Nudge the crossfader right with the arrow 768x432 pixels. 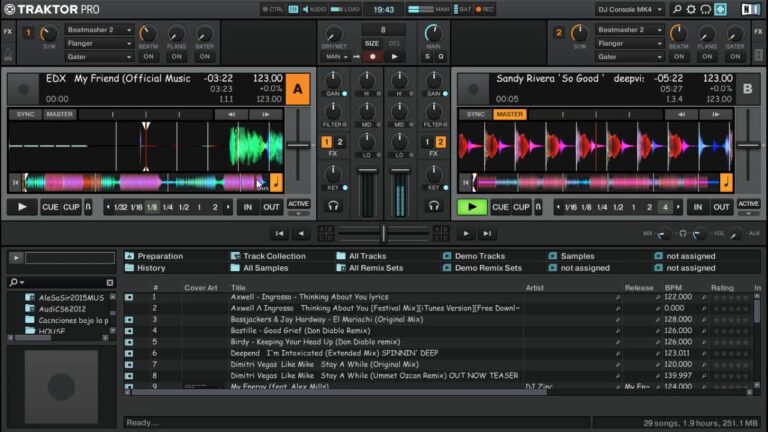[466, 234]
